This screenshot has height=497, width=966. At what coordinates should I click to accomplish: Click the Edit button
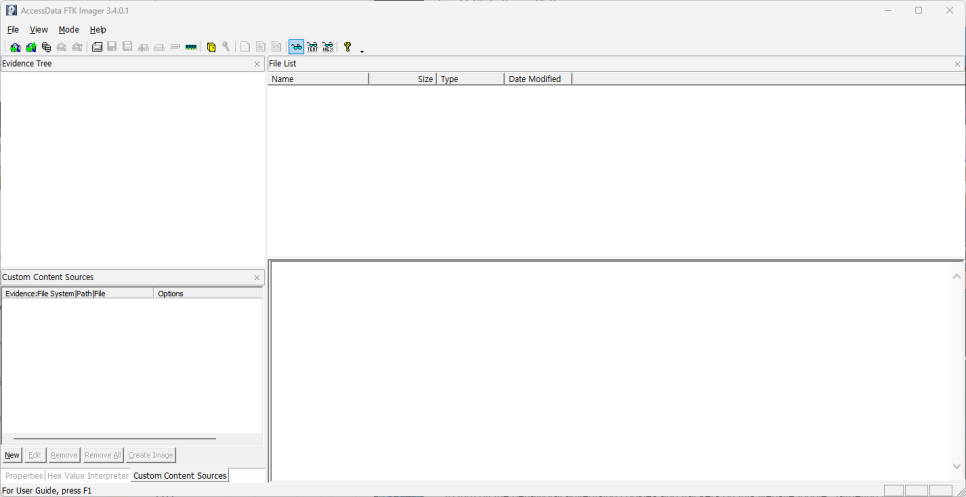[35, 455]
